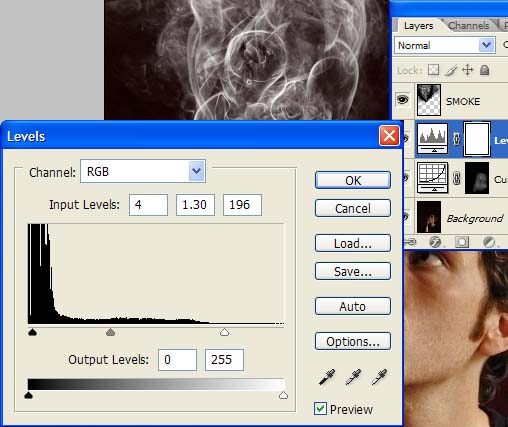Open the Channel RGB dropdown

click(143, 171)
